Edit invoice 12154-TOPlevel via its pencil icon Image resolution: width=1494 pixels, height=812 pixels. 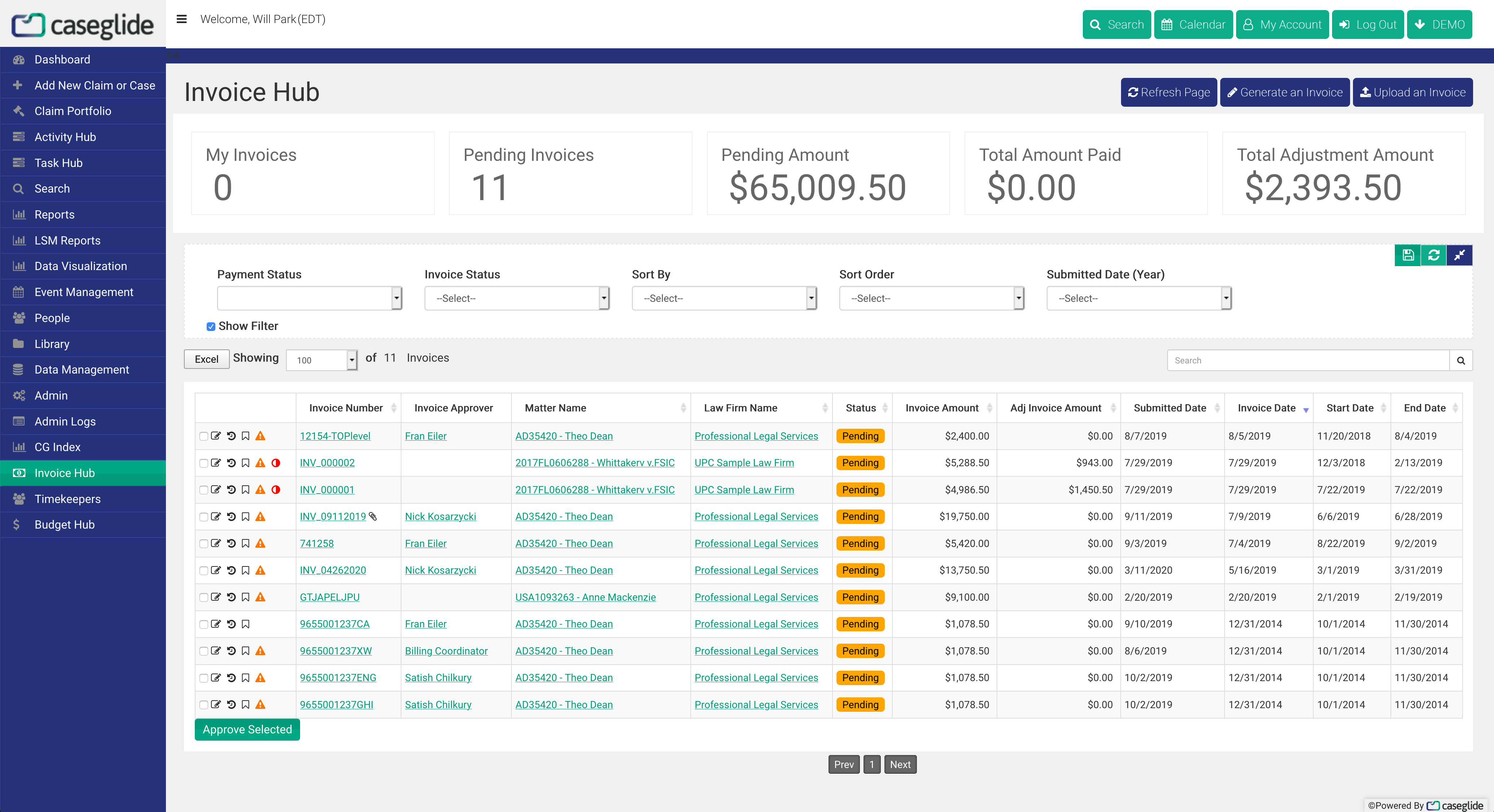(216, 436)
